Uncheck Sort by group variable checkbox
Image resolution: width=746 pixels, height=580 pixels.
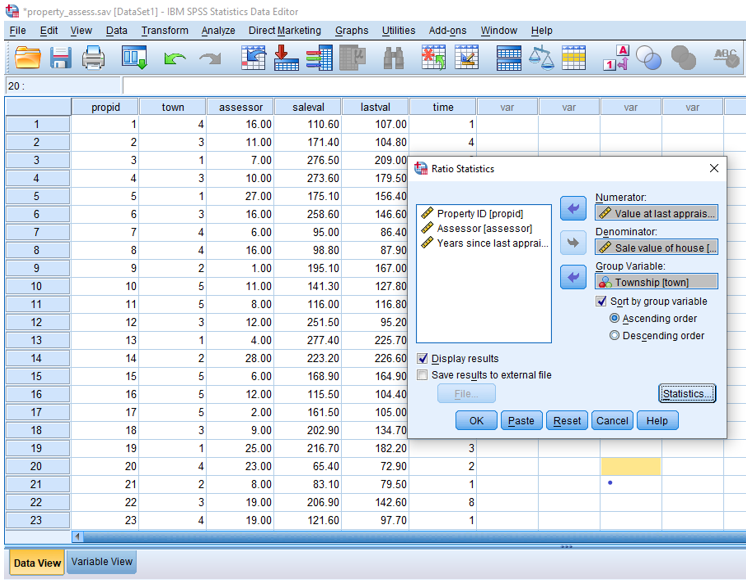pos(601,301)
